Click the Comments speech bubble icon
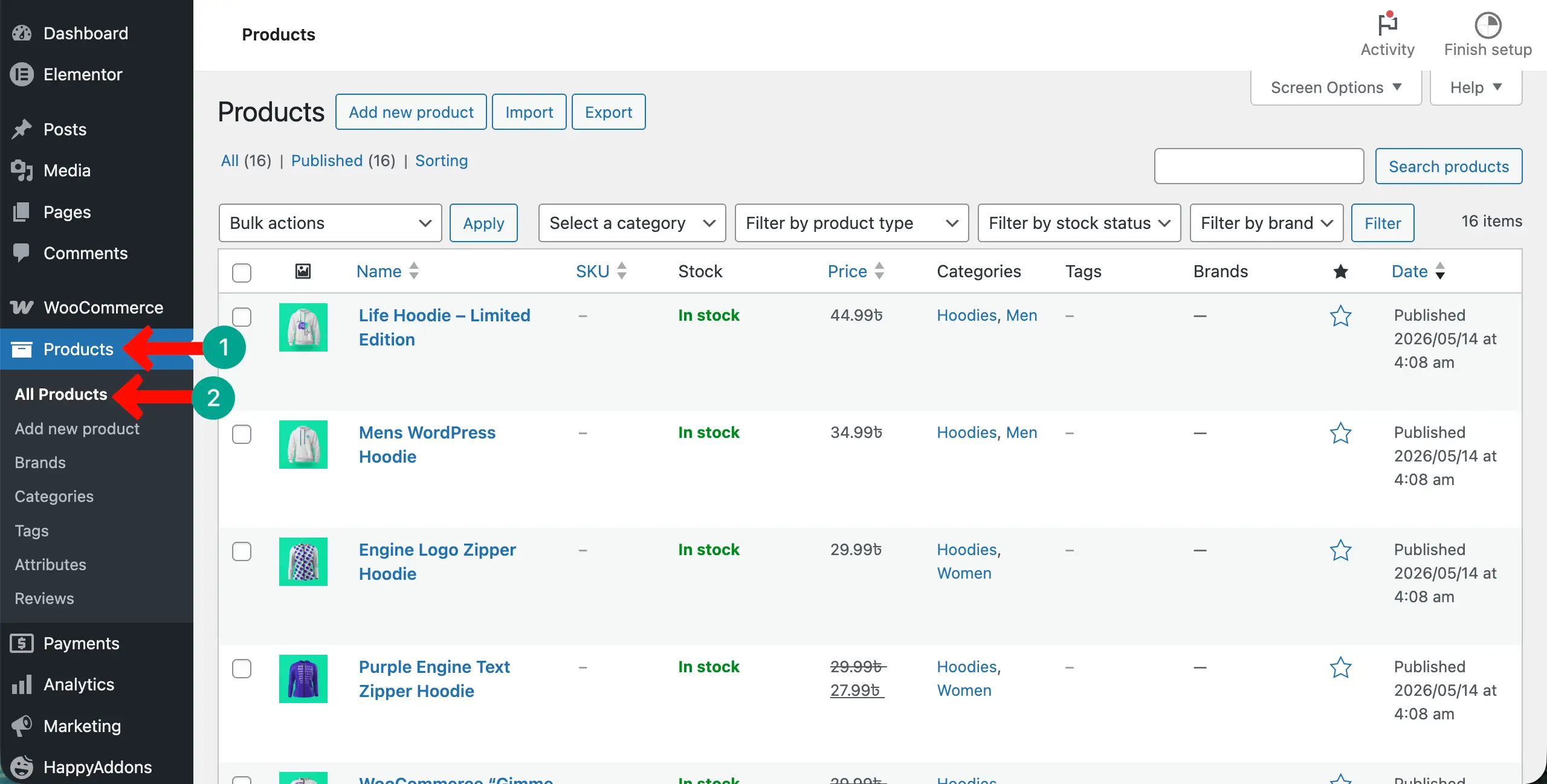 coord(22,253)
